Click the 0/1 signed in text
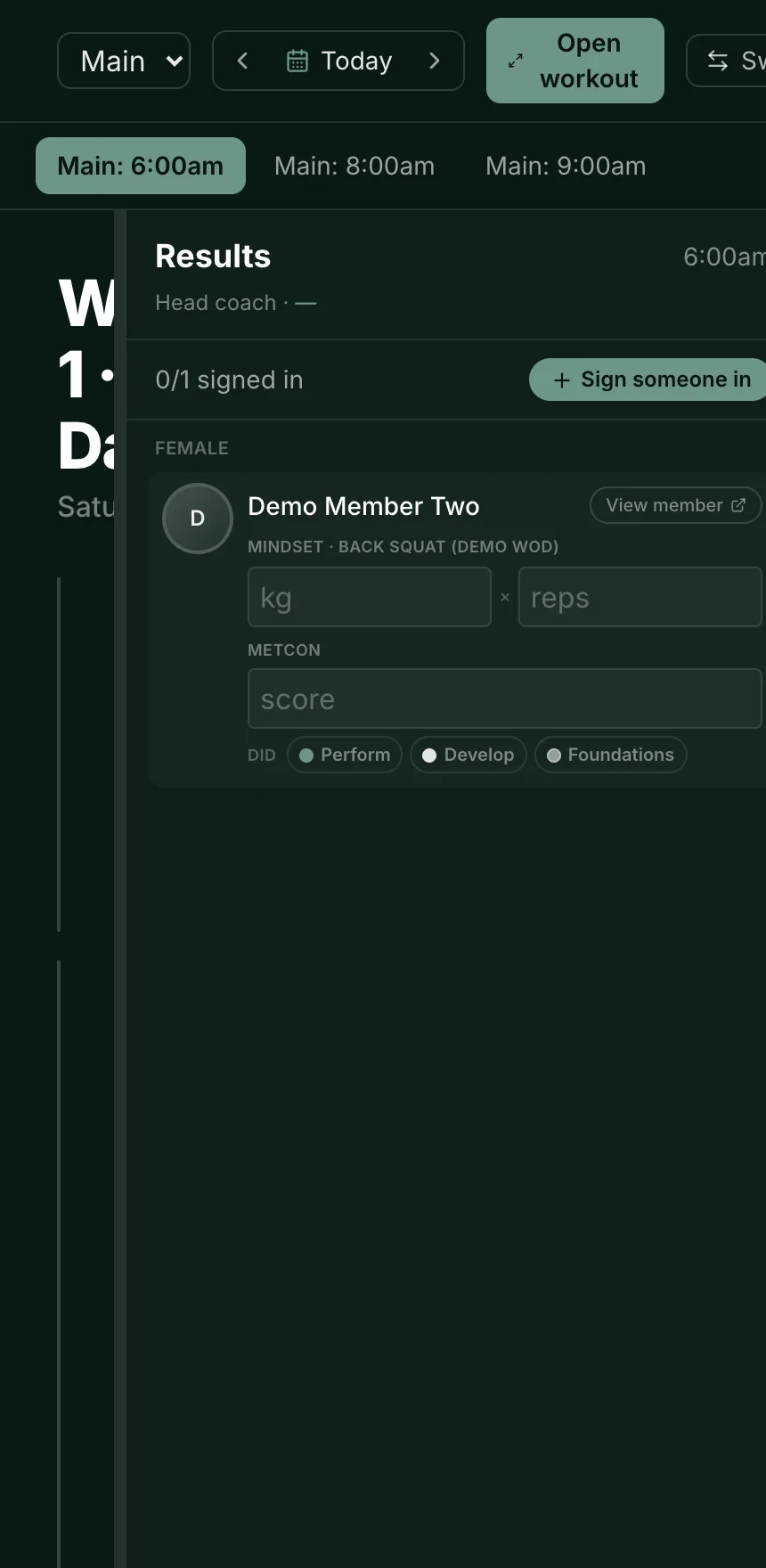Image resolution: width=766 pixels, height=1568 pixels. [x=229, y=380]
